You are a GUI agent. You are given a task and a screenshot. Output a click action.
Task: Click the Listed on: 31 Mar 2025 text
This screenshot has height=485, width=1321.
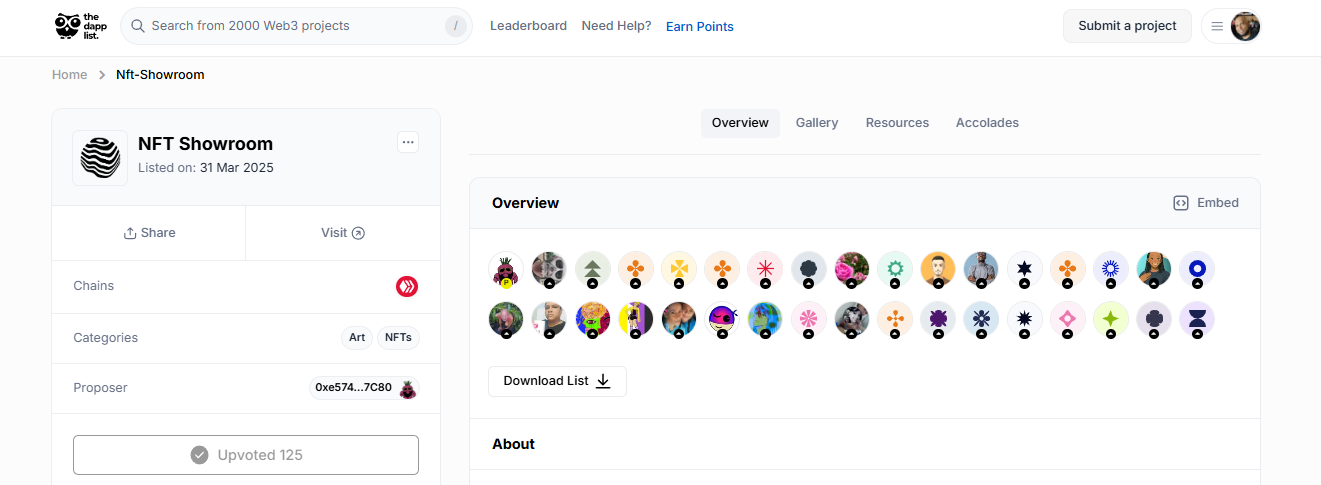pyautogui.click(x=206, y=168)
